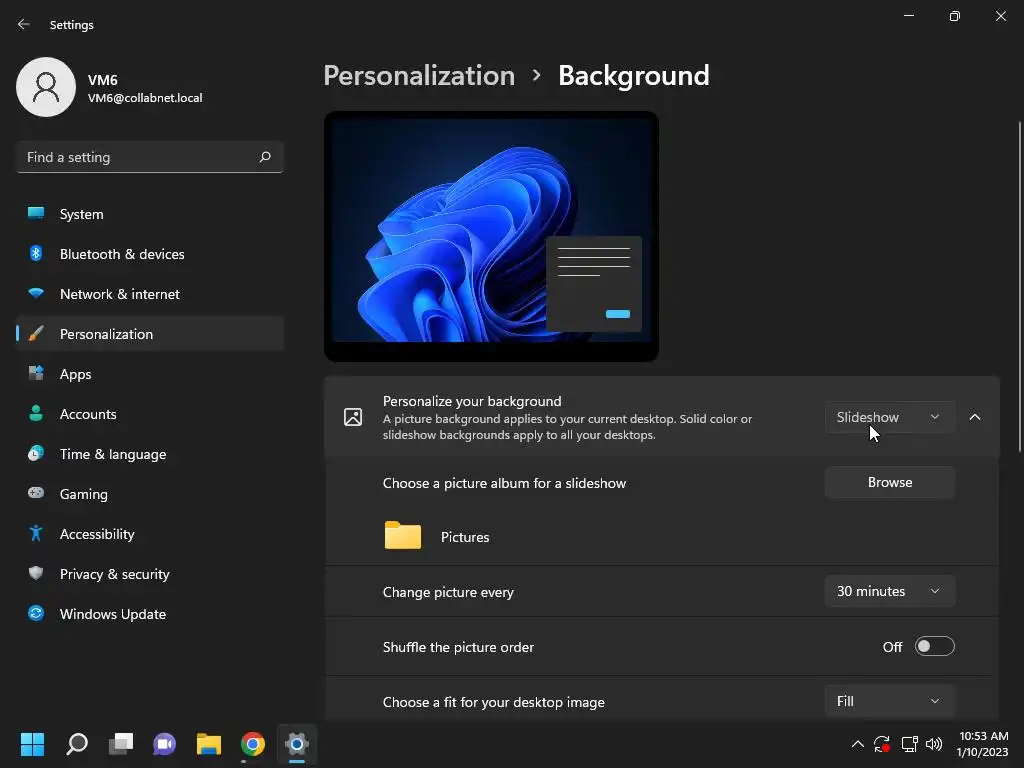Open Google Chrome from the taskbar
The image size is (1024, 768).
tap(253, 744)
